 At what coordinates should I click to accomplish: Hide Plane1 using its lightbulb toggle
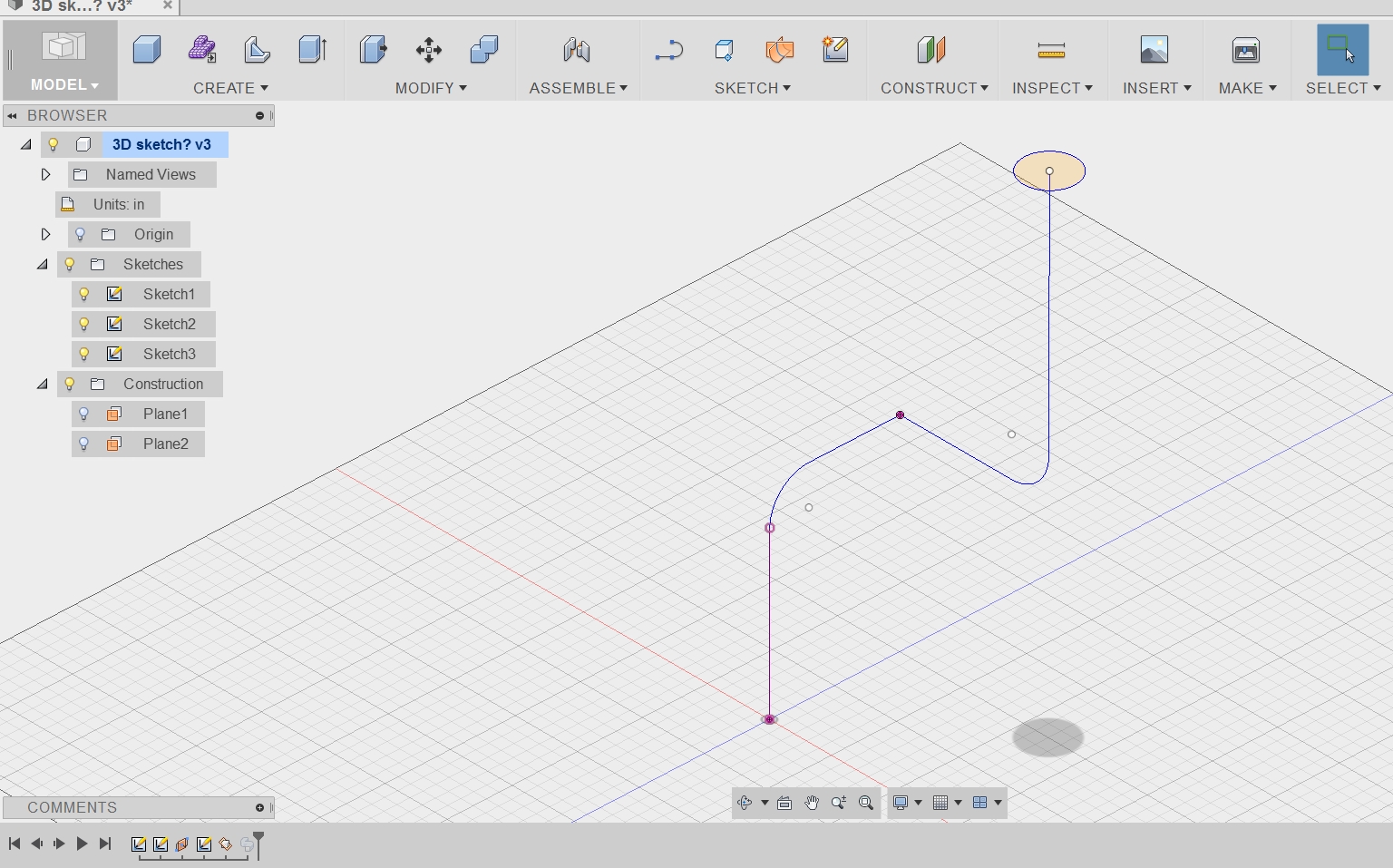[x=84, y=414]
